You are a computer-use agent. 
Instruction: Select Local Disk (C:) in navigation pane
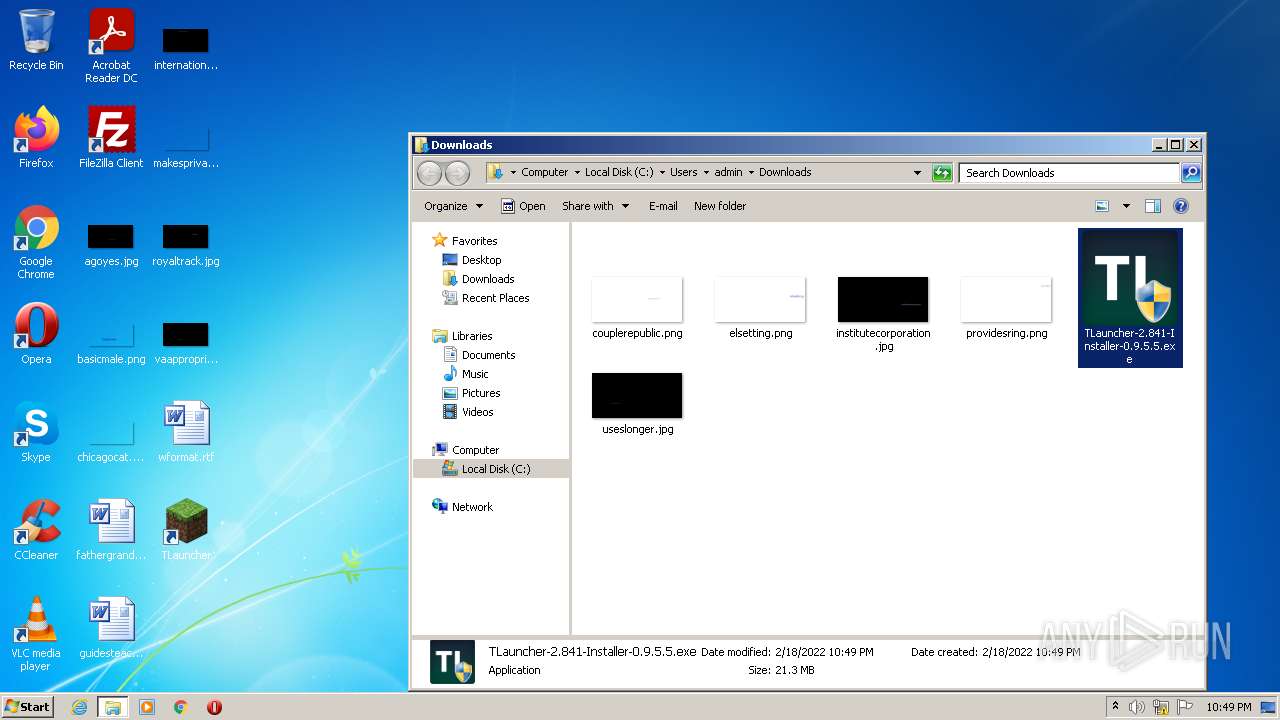click(x=491, y=469)
